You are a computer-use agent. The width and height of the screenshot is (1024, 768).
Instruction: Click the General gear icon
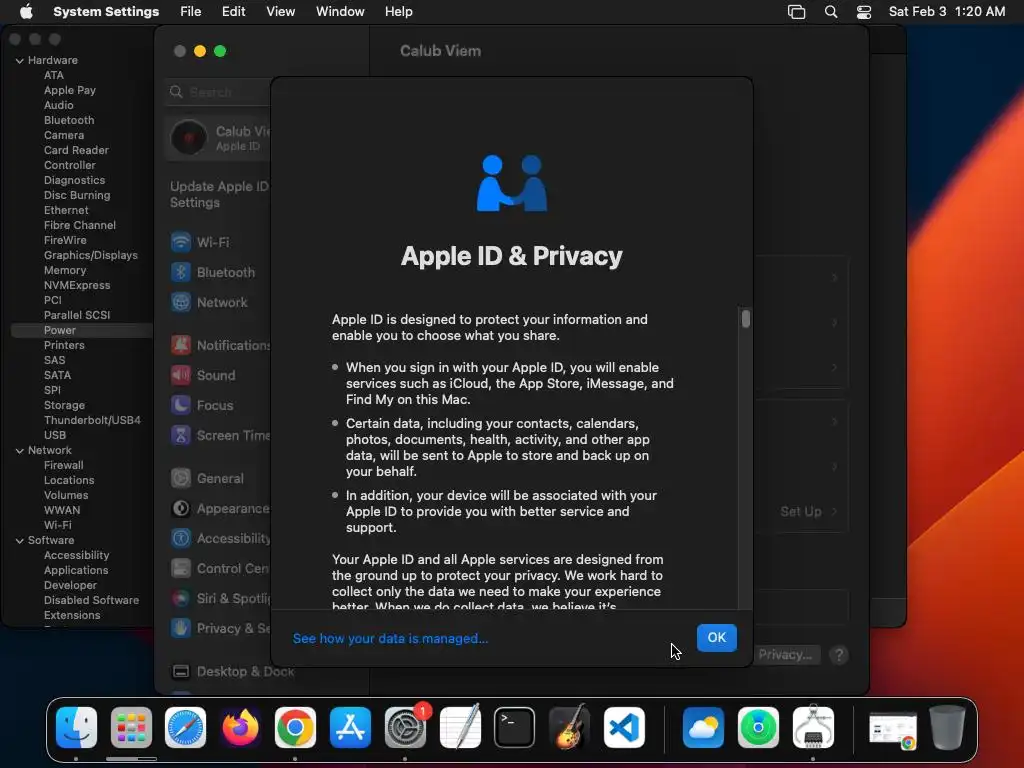[x=181, y=478]
